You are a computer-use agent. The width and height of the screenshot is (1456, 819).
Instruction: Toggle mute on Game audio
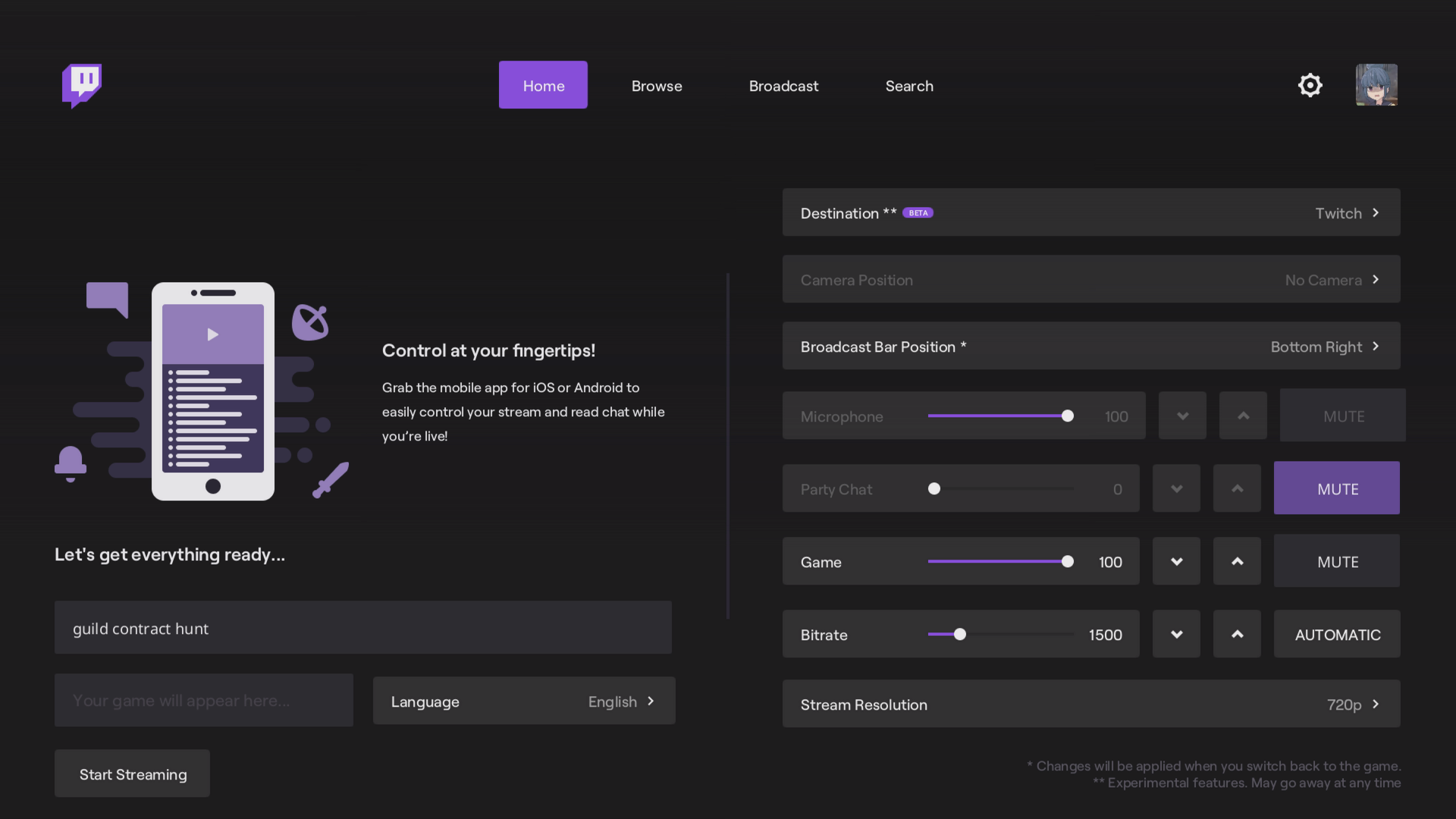pyautogui.click(x=1336, y=561)
